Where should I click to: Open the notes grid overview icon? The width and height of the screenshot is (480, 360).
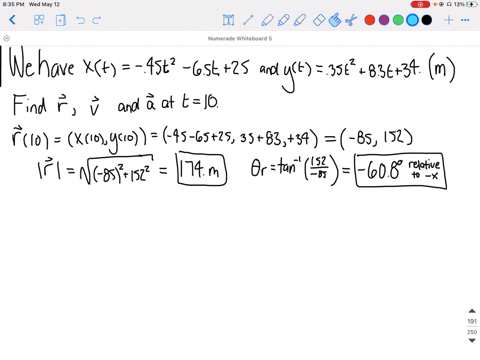(39, 20)
